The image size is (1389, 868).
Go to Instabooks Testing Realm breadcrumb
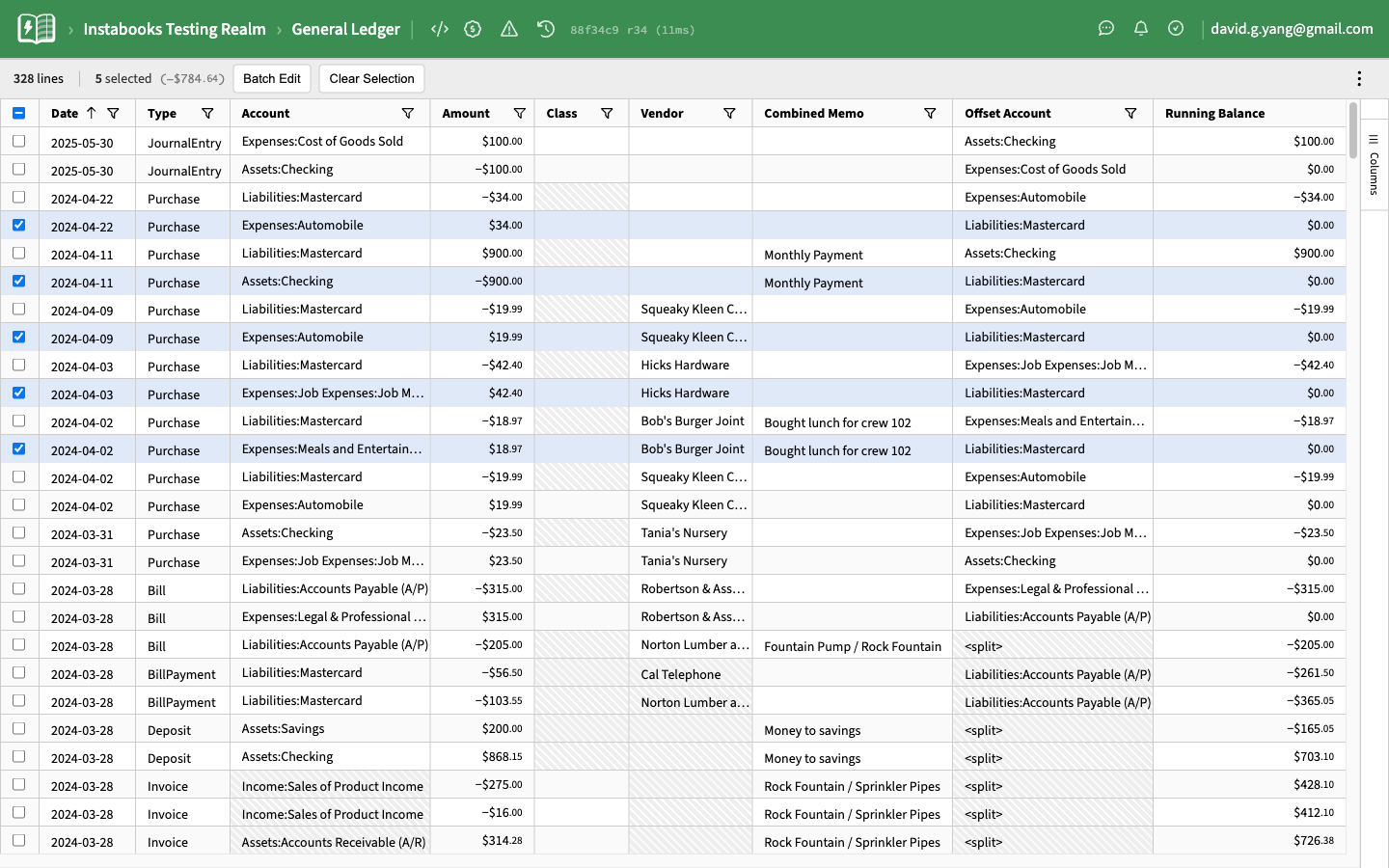tap(175, 29)
